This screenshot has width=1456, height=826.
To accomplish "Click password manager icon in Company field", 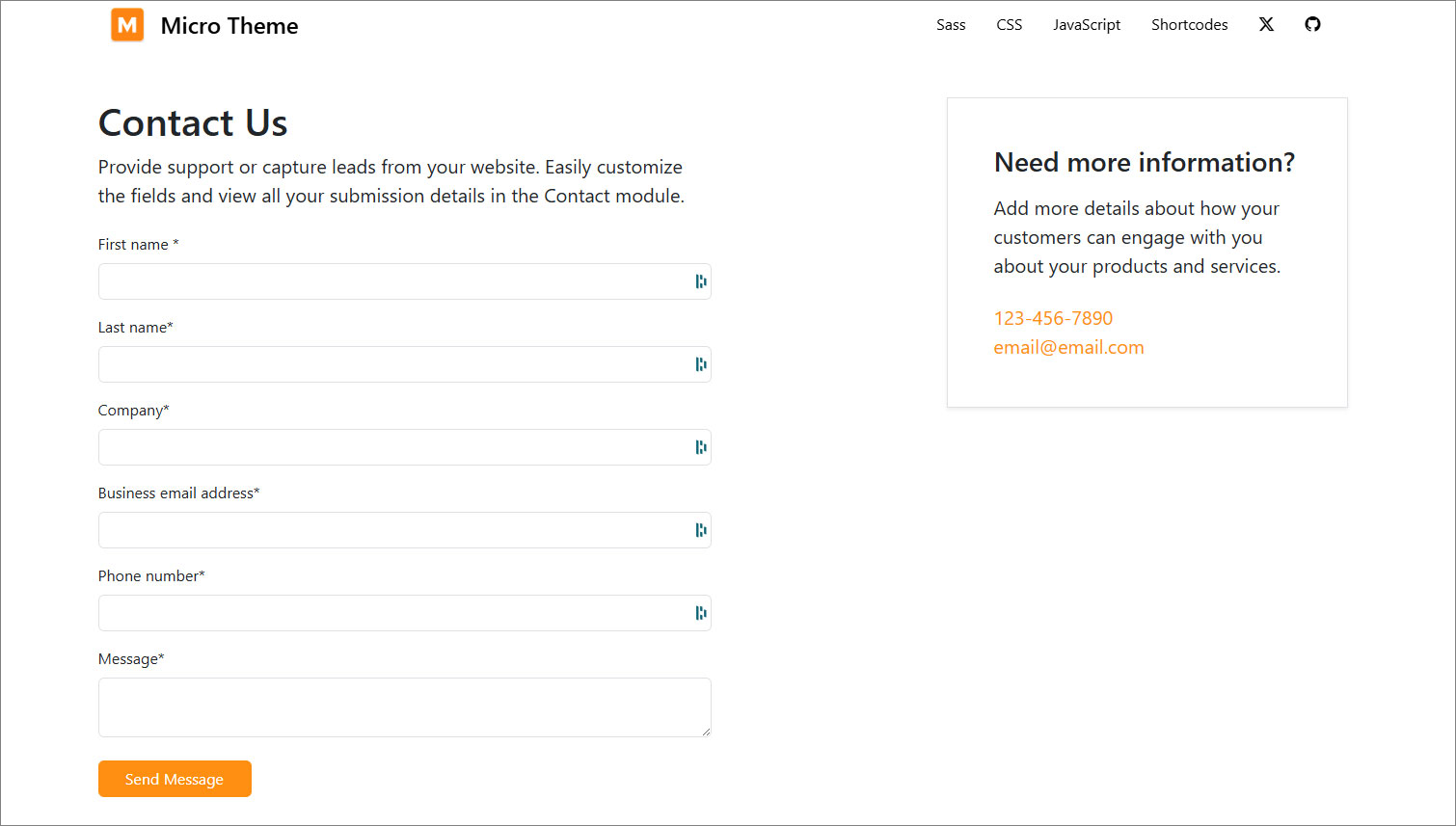I will click(x=701, y=447).
